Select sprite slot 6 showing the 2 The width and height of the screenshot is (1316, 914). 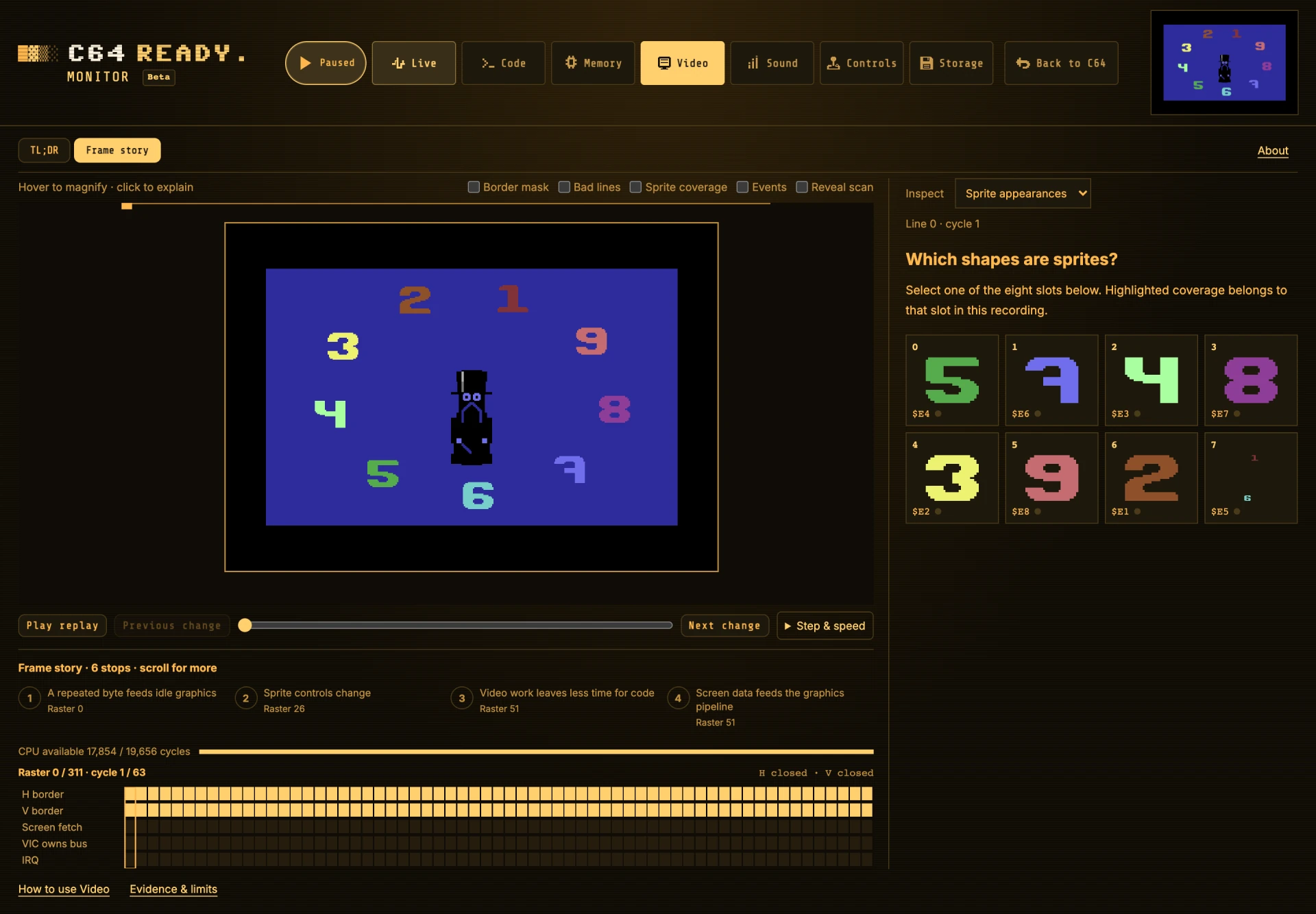1151,478
